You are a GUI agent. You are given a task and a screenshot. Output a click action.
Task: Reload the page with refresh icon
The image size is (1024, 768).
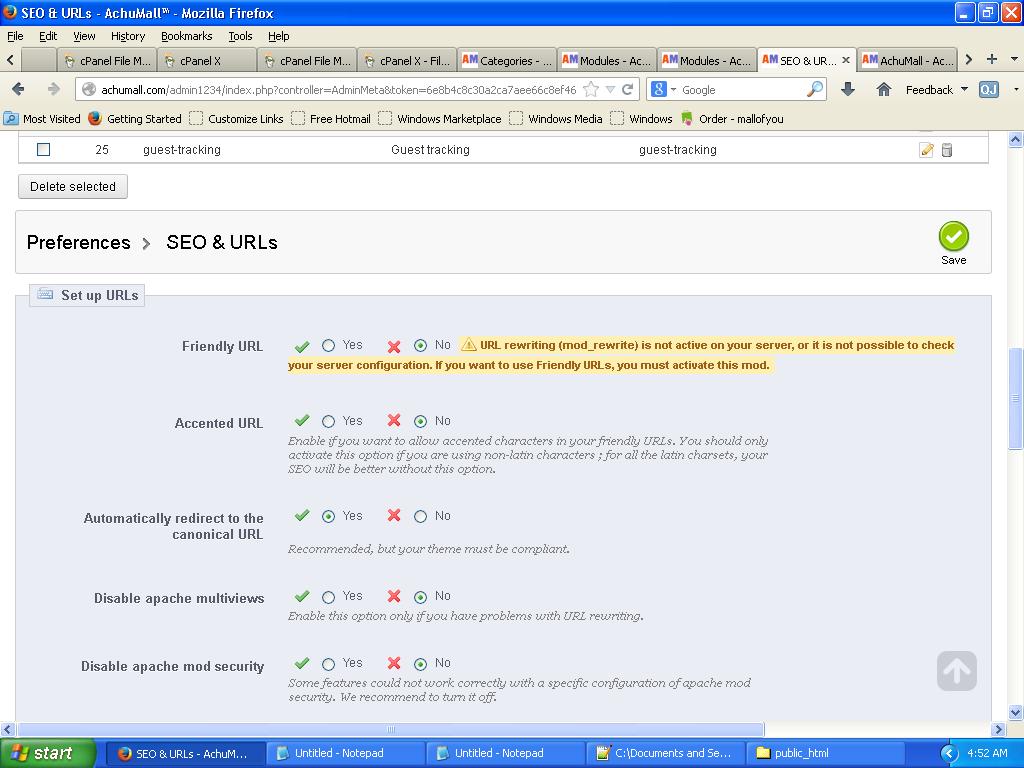[x=628, y=89]
